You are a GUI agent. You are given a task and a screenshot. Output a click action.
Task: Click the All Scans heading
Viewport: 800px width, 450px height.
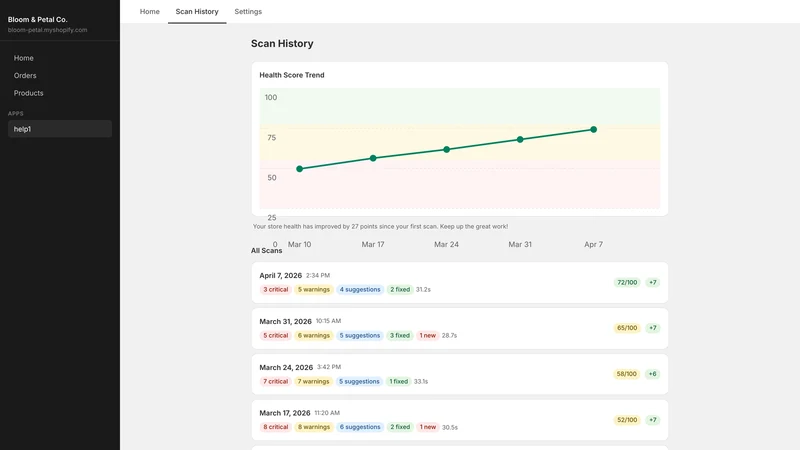coord(266,251)
